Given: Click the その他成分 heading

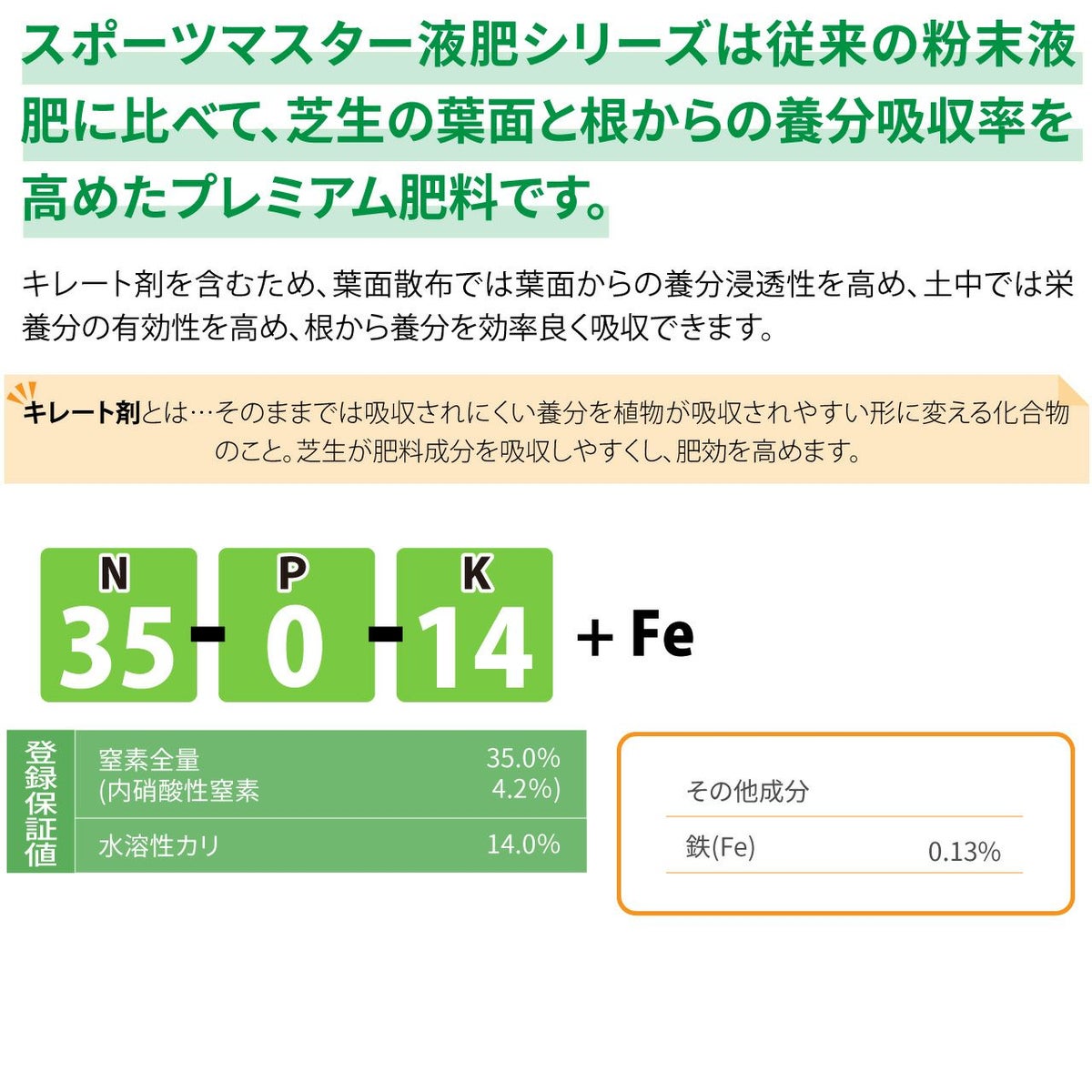Looking at the screenshot, I should tap(747, 791).
